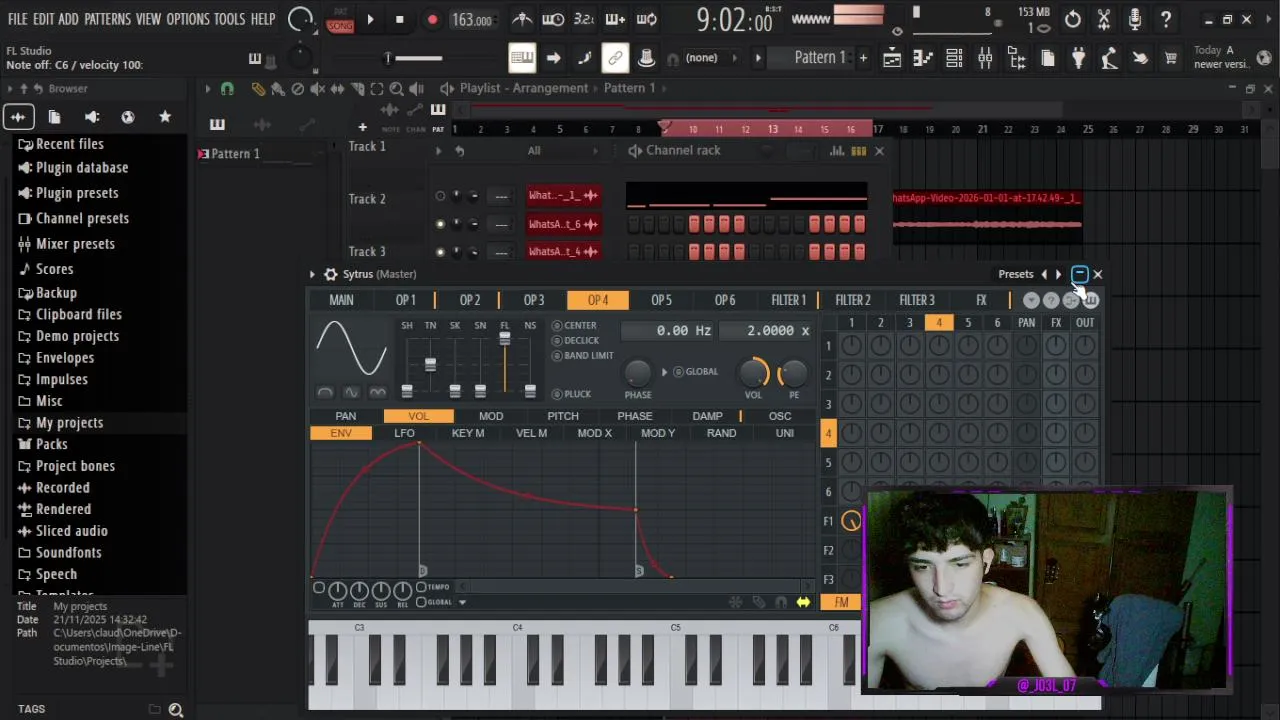Image resolution: width=1280 pixels, height=720 pixels.
Task: Adjust the Sytrus PHASE knob
Action: [x=637, y=373]
